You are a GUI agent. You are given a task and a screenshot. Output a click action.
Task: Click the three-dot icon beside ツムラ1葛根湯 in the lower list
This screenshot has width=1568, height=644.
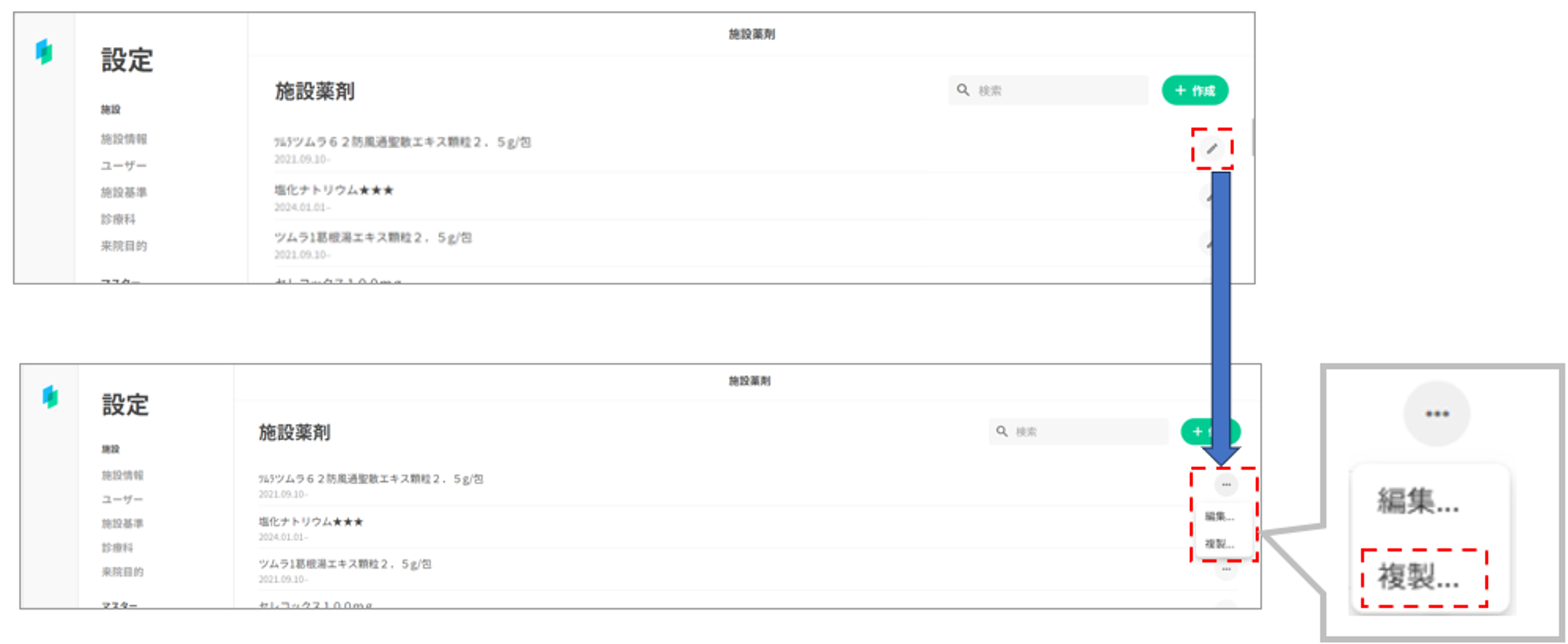point(1226,570)
